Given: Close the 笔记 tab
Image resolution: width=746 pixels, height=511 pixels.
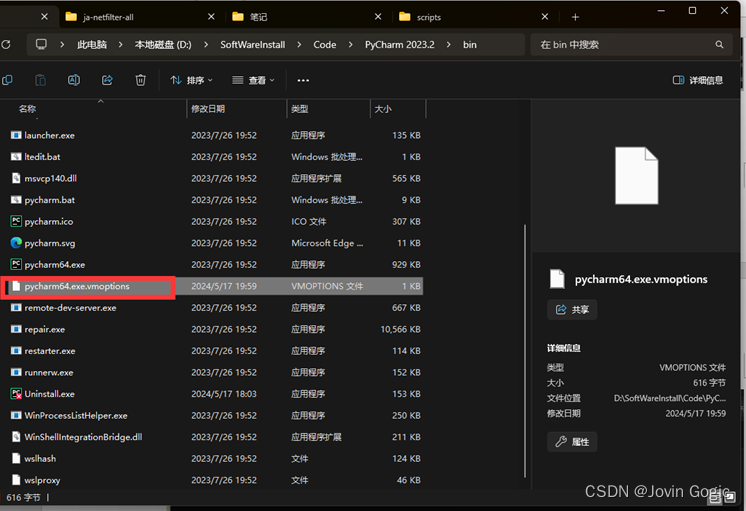Looking at the screenshot, I should 378,17.
